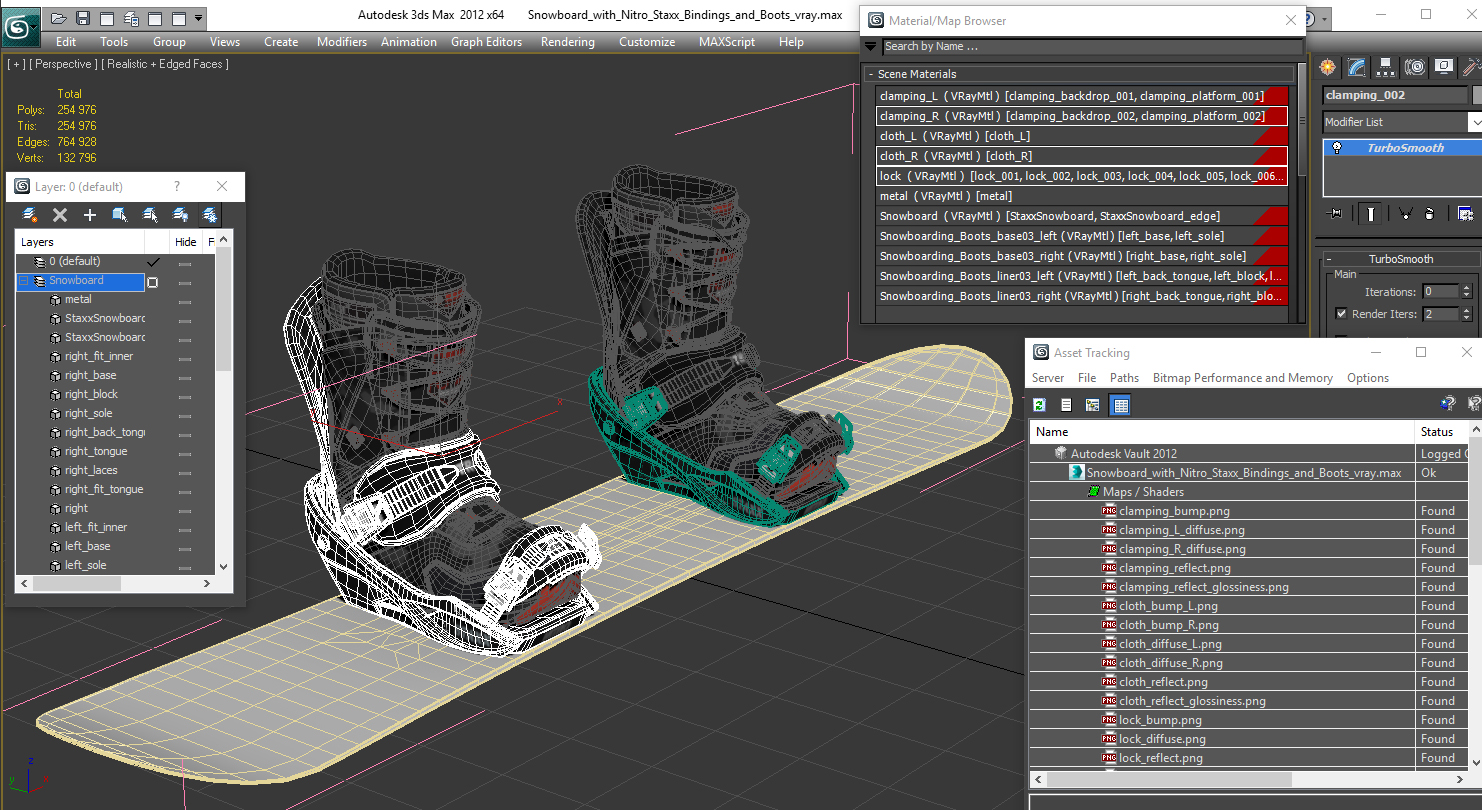This screenshot has height=810, width=1482.
Task: Open the Modifiers menu
Action: (342, 42)
